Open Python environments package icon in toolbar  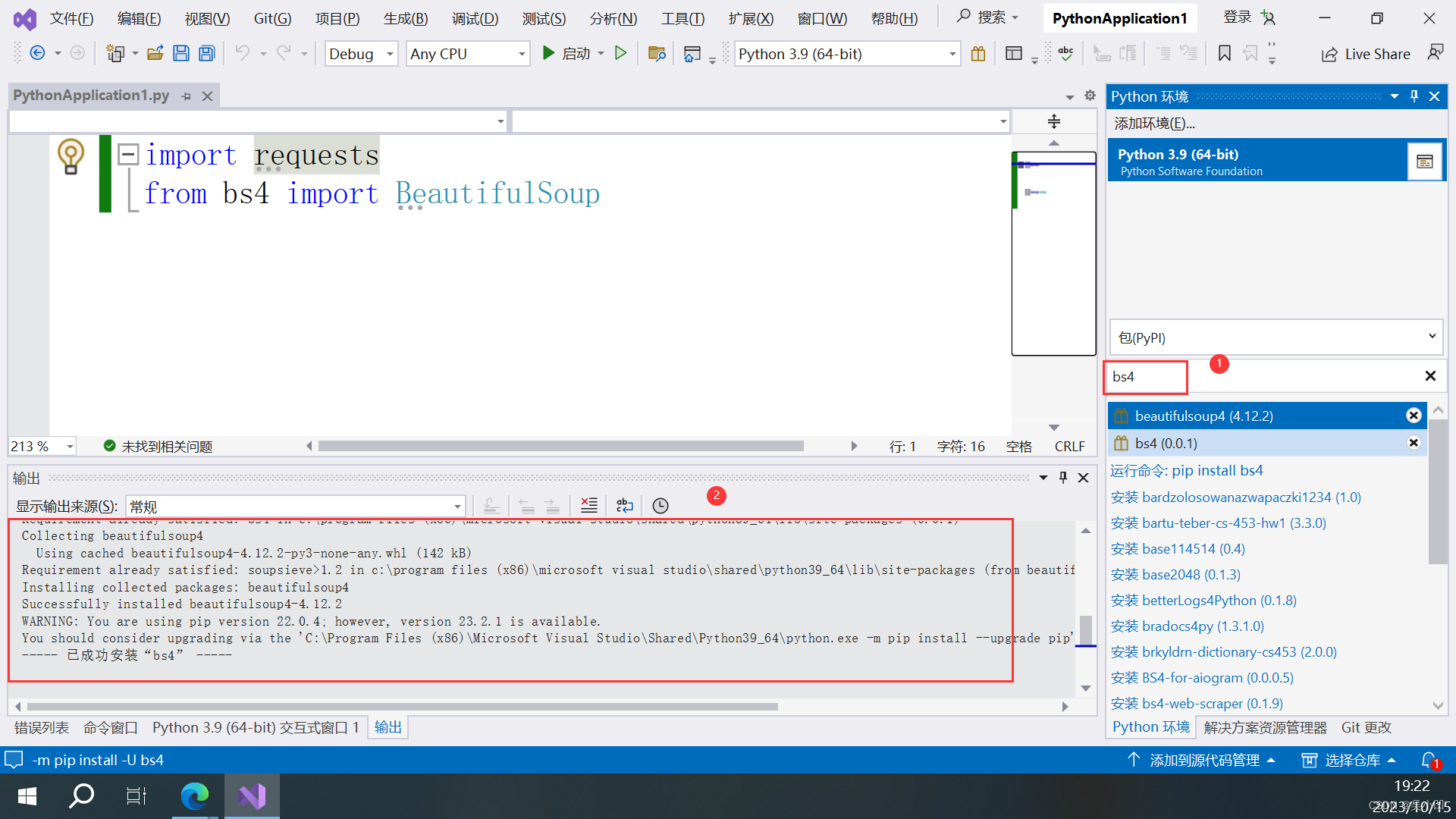coord(978,53)
